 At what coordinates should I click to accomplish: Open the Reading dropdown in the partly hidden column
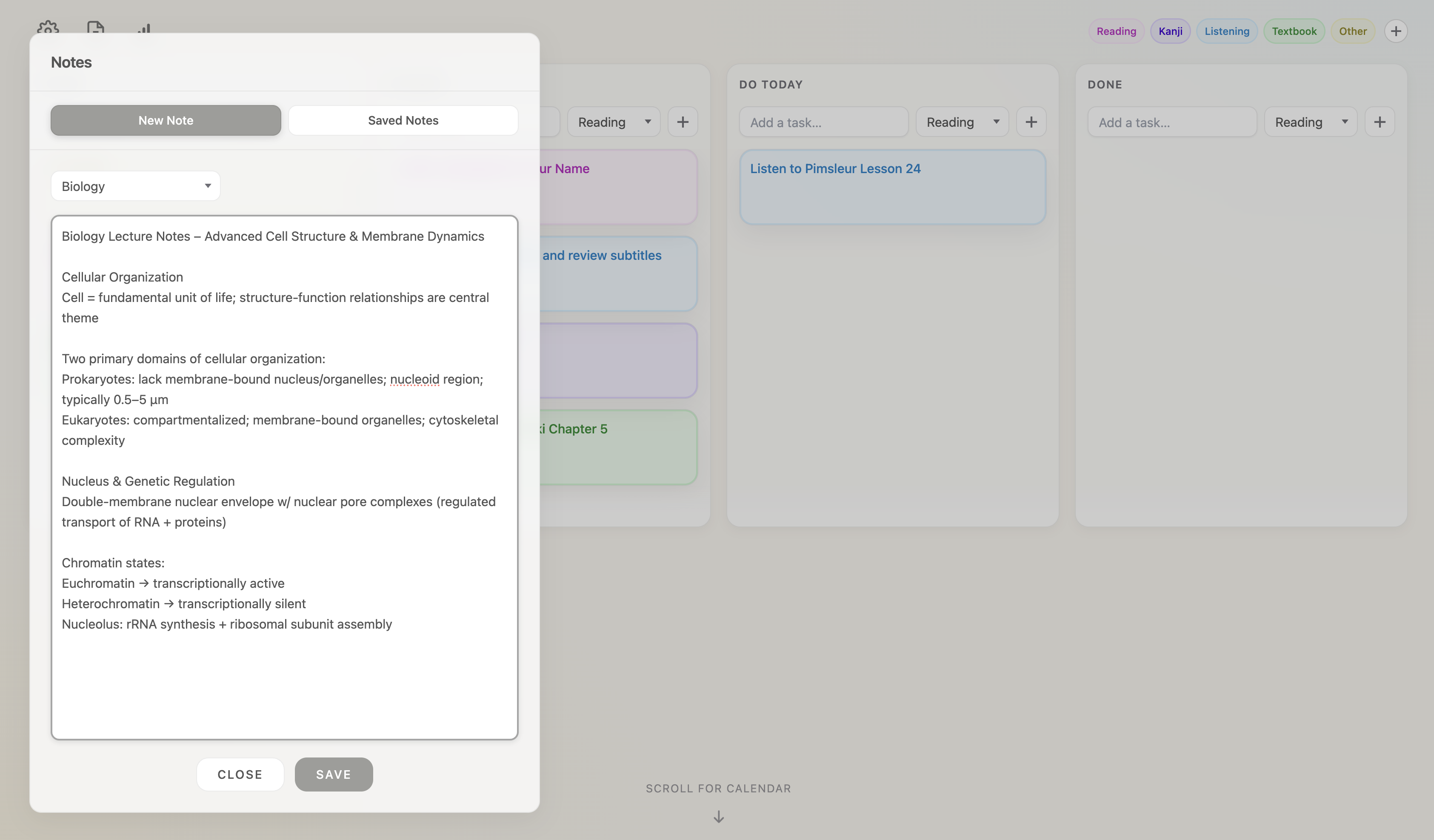point(614,122)
